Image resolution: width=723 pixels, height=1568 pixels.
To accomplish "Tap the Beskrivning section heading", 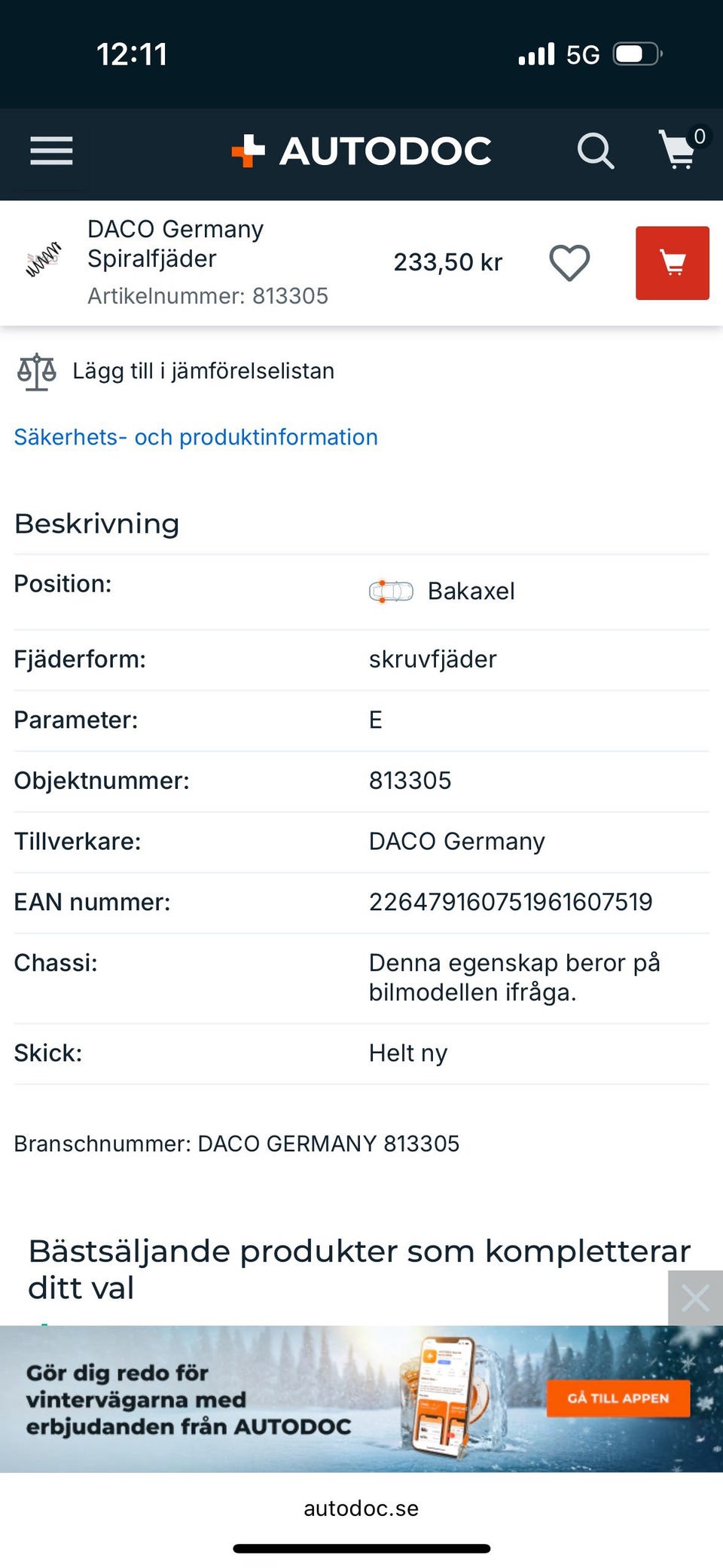I will 97,524.
